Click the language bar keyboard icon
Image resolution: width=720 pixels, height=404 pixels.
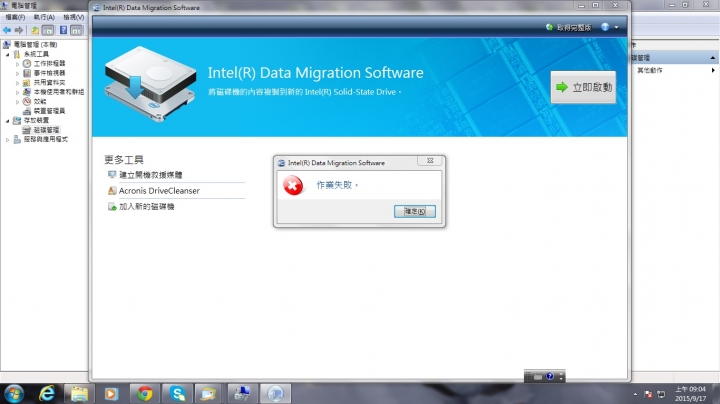point(538,377)
